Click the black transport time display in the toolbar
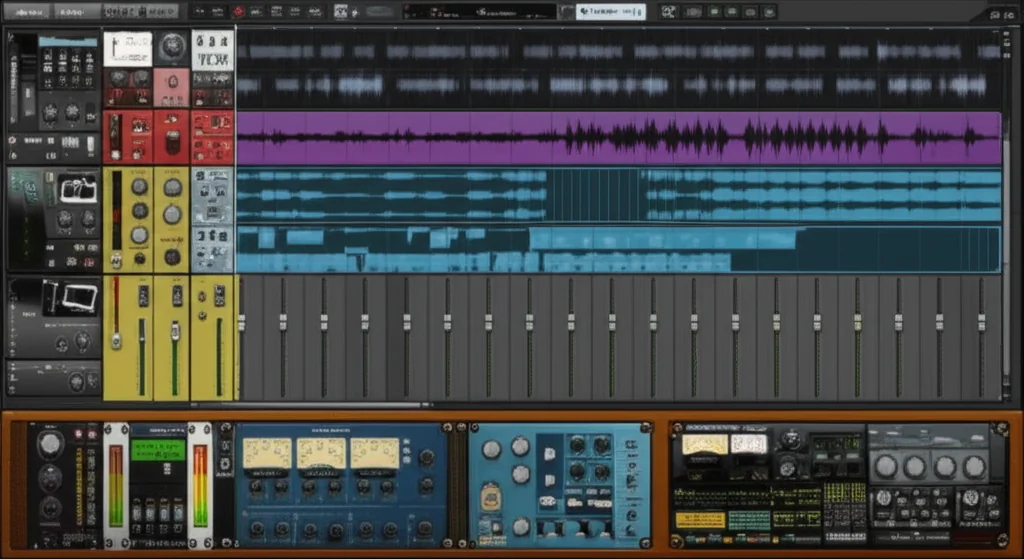The image size is (1024, 559). click(x=480, y=12)
